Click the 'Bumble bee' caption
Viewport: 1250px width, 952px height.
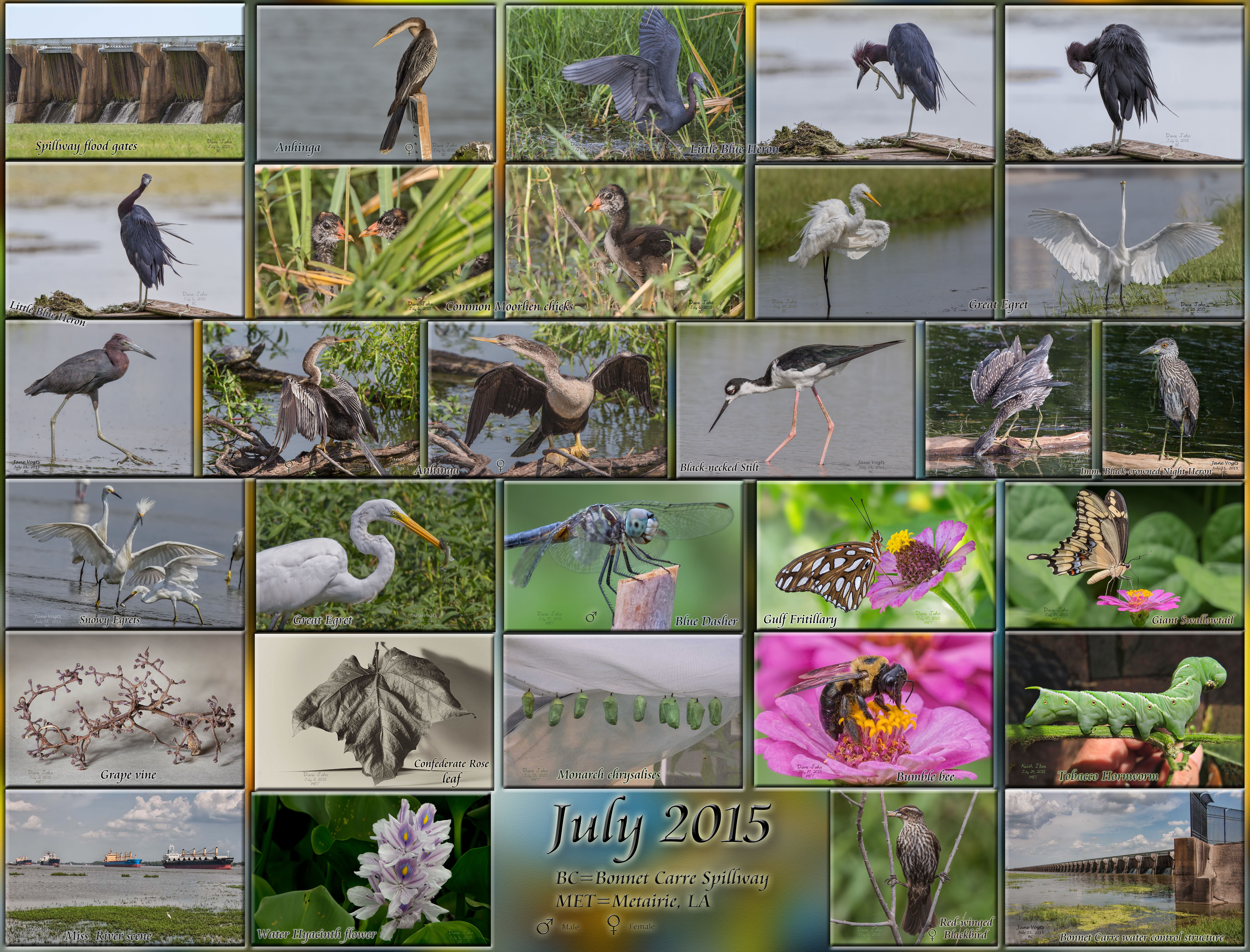click(x=925, y=776)
